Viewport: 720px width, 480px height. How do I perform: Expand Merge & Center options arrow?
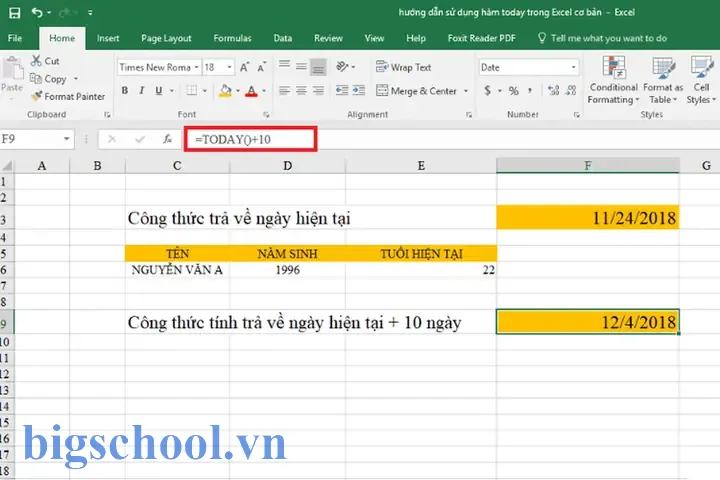pyautogui.click(x=466, y=90)
